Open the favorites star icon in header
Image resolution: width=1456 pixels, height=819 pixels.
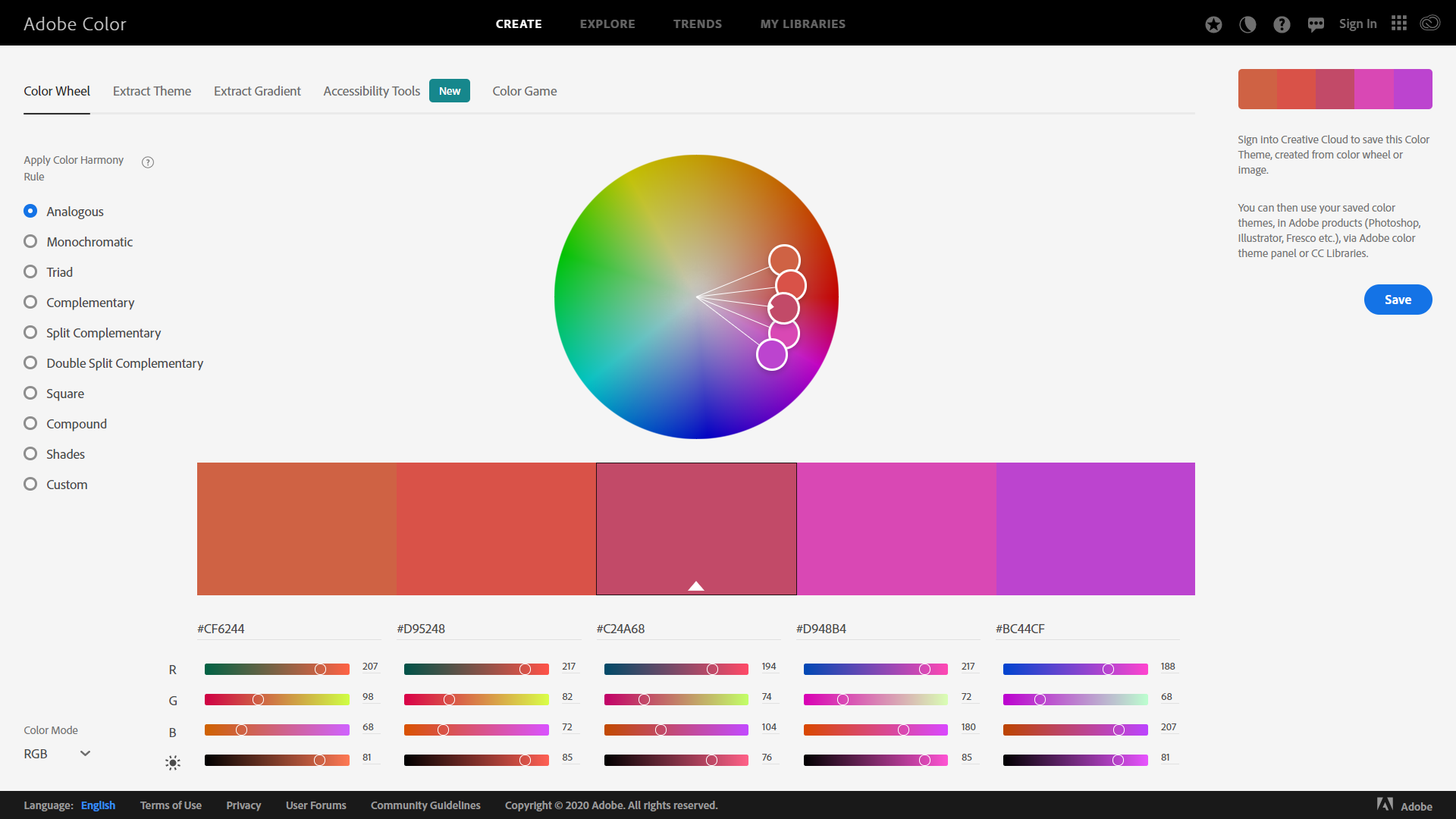[x=1213, y=24]
